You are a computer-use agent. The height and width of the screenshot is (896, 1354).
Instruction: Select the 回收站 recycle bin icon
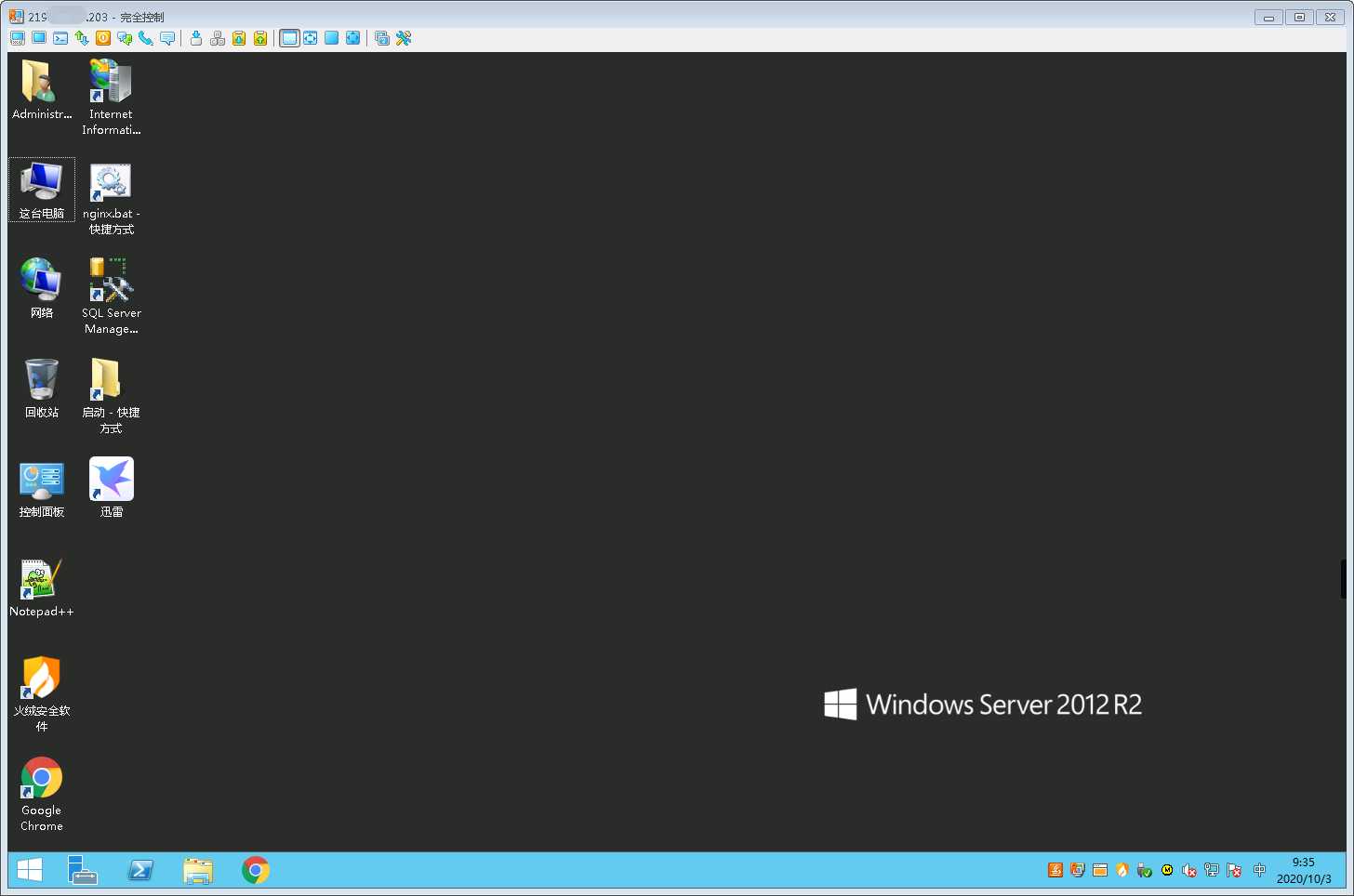[x=42, y=389]
